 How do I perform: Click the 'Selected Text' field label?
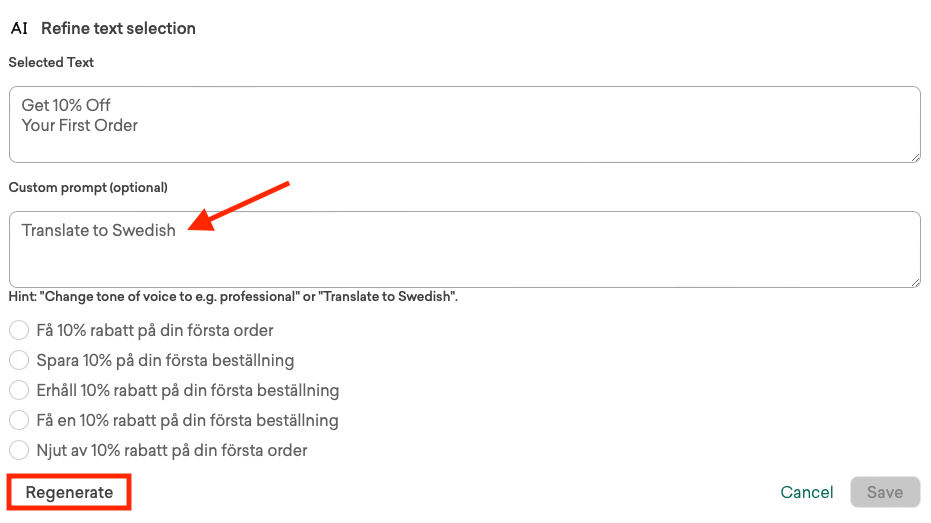[51, 62]
